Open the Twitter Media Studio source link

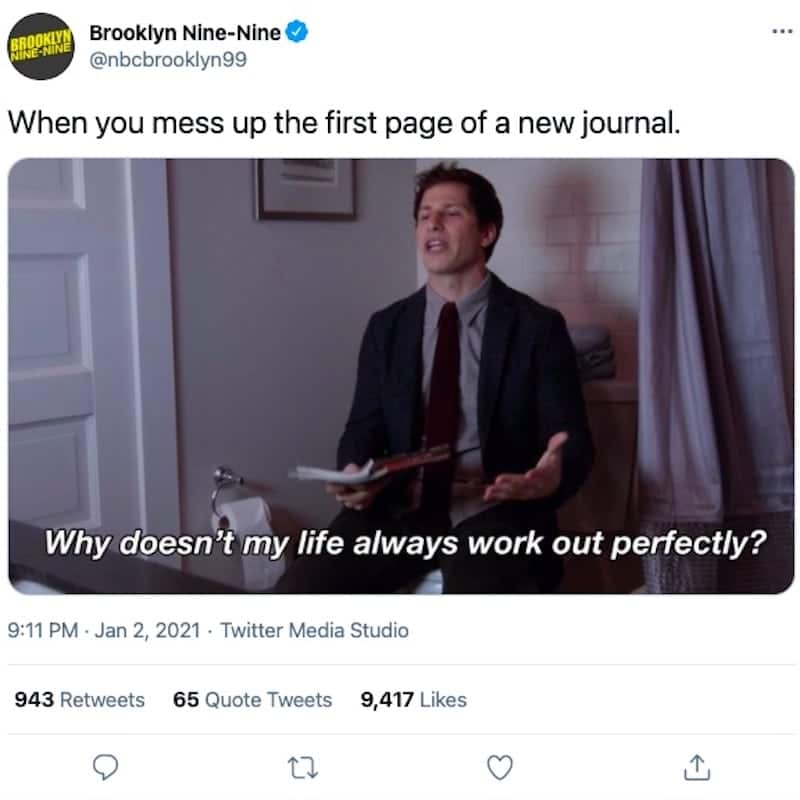[314, 630]
